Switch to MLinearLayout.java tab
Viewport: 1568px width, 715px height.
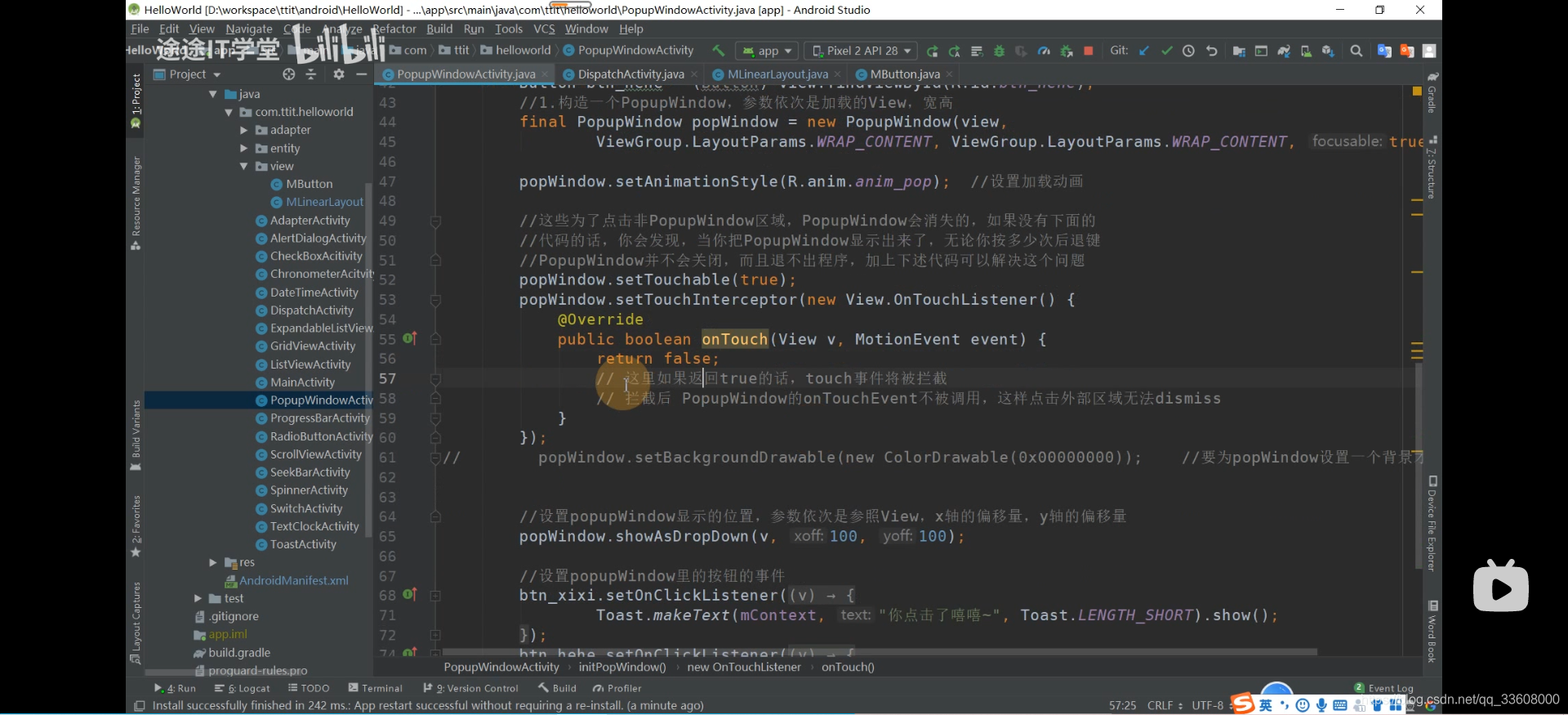[777, 74]
